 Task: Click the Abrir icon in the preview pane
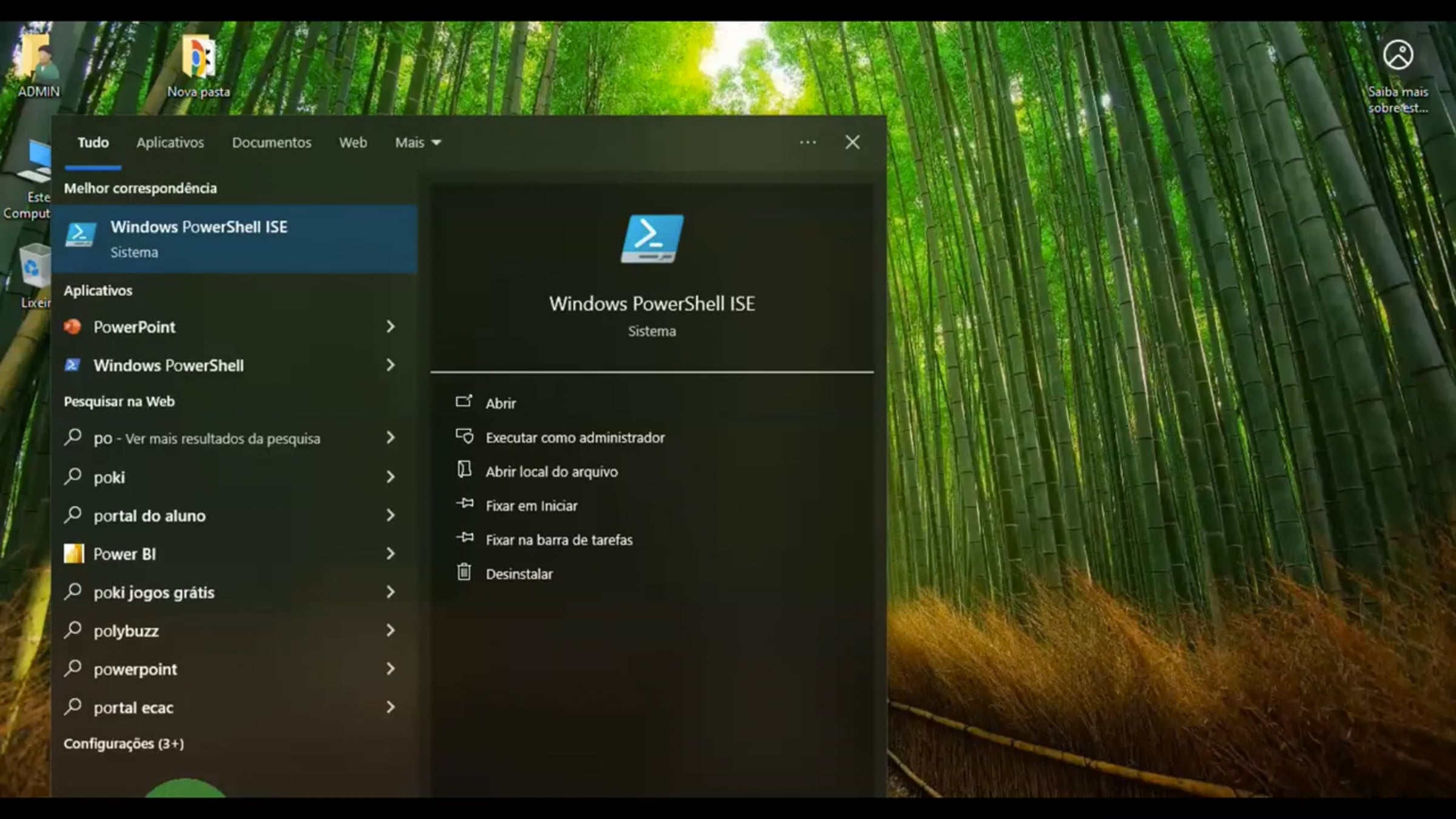(x=465, y=401)
